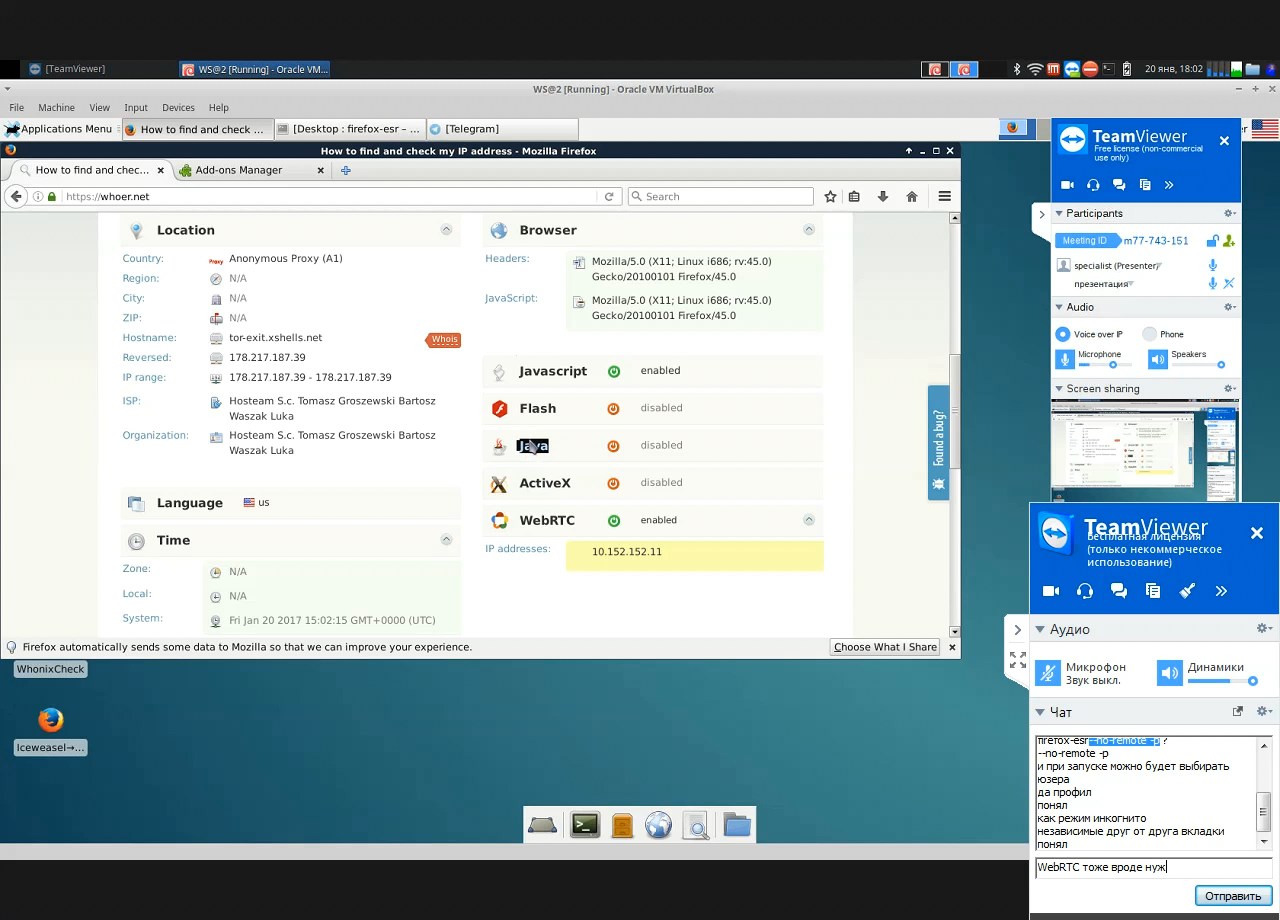1280x920 pixels.
Task: Click the Choose What I Share button
Action: [x=884, y=647]
